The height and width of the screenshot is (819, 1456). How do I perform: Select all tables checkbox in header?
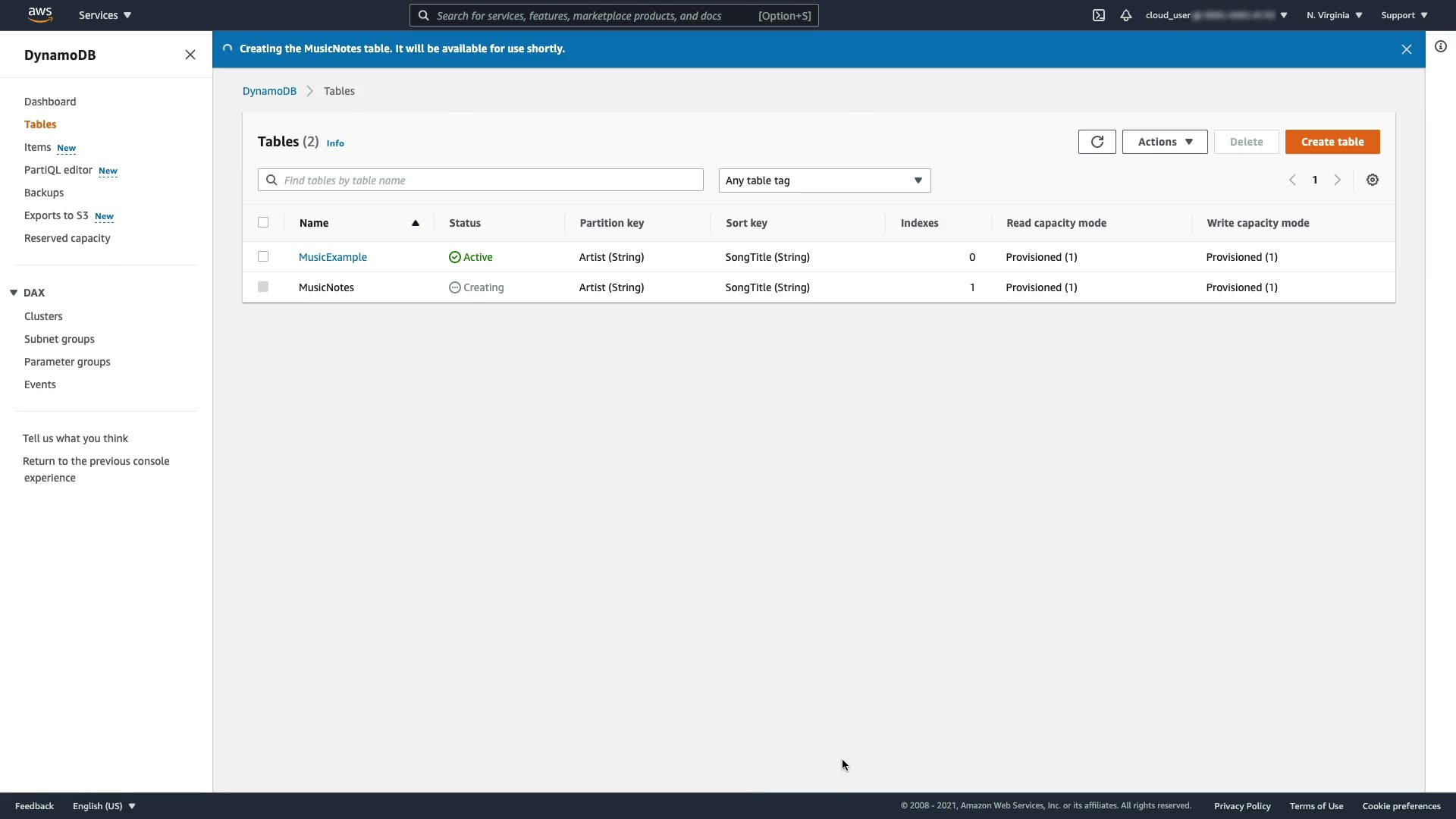click(x=263, y=222)
